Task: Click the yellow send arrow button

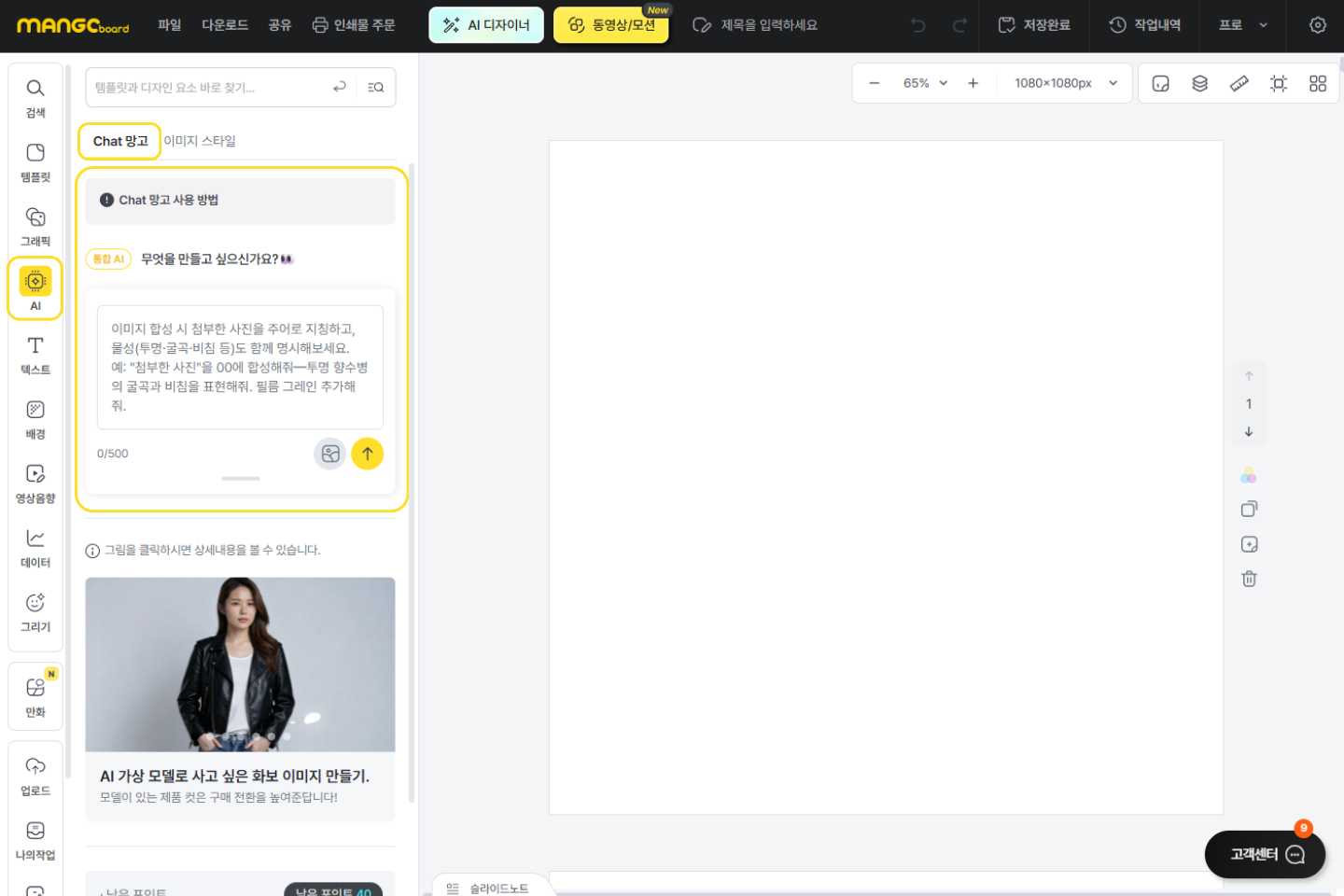Action: [367, 454]
